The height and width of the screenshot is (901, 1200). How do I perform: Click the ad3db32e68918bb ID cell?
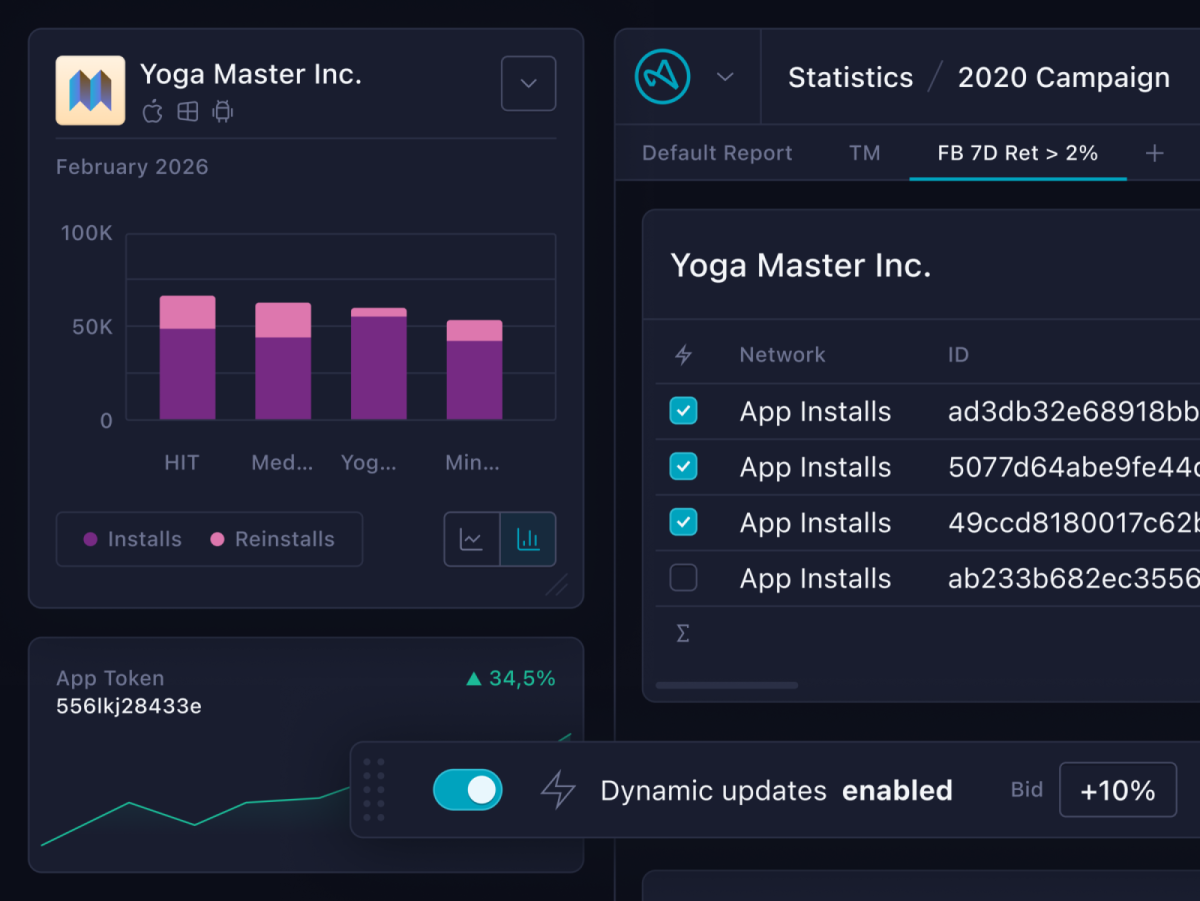click(x=1074, y=411)
